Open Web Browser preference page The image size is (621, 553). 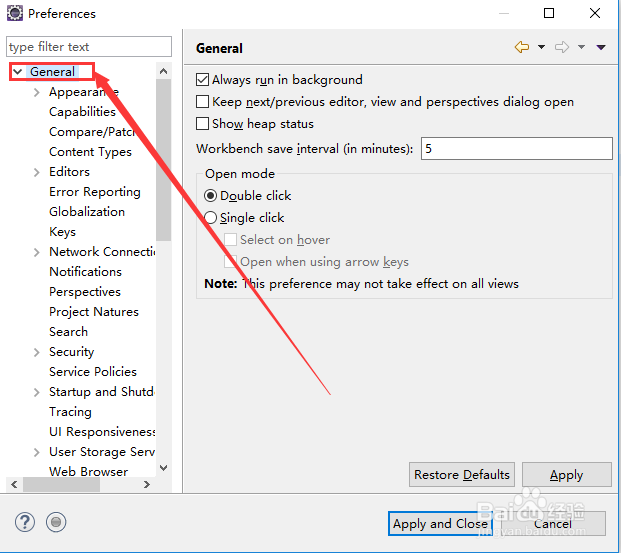(x=88, y=471)
